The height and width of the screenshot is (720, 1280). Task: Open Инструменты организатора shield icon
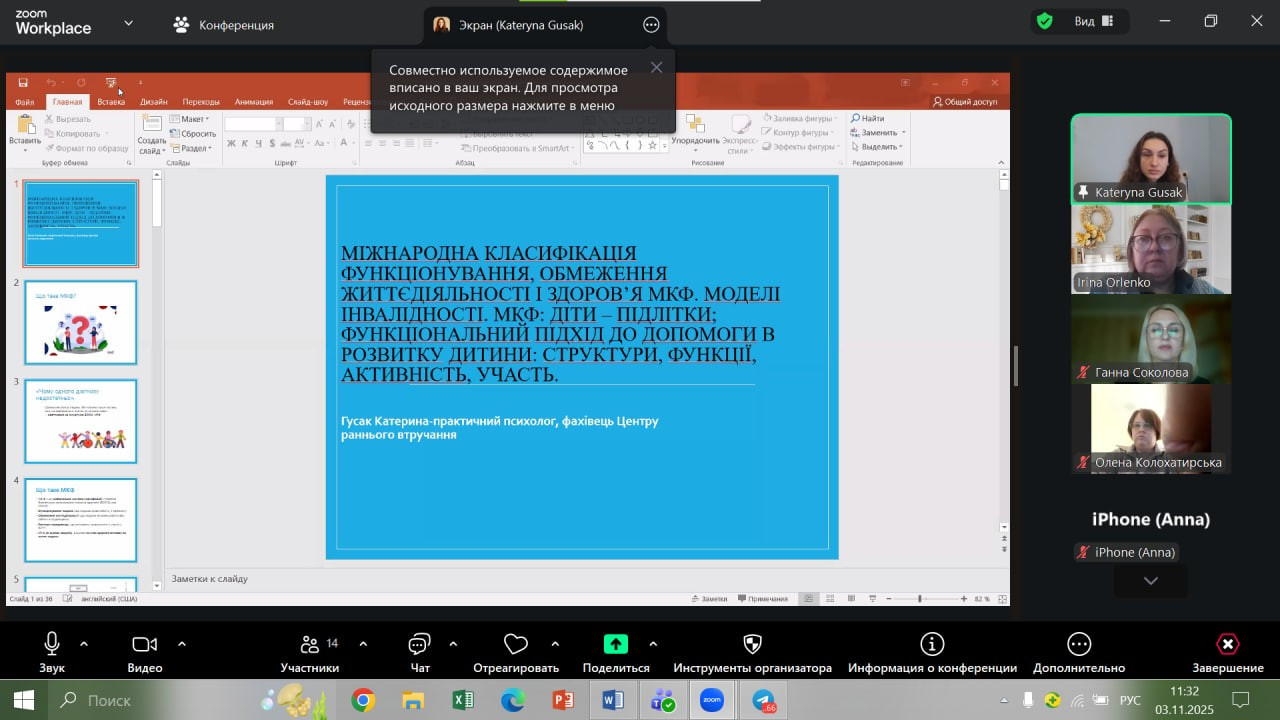click(x=752, y=645)
